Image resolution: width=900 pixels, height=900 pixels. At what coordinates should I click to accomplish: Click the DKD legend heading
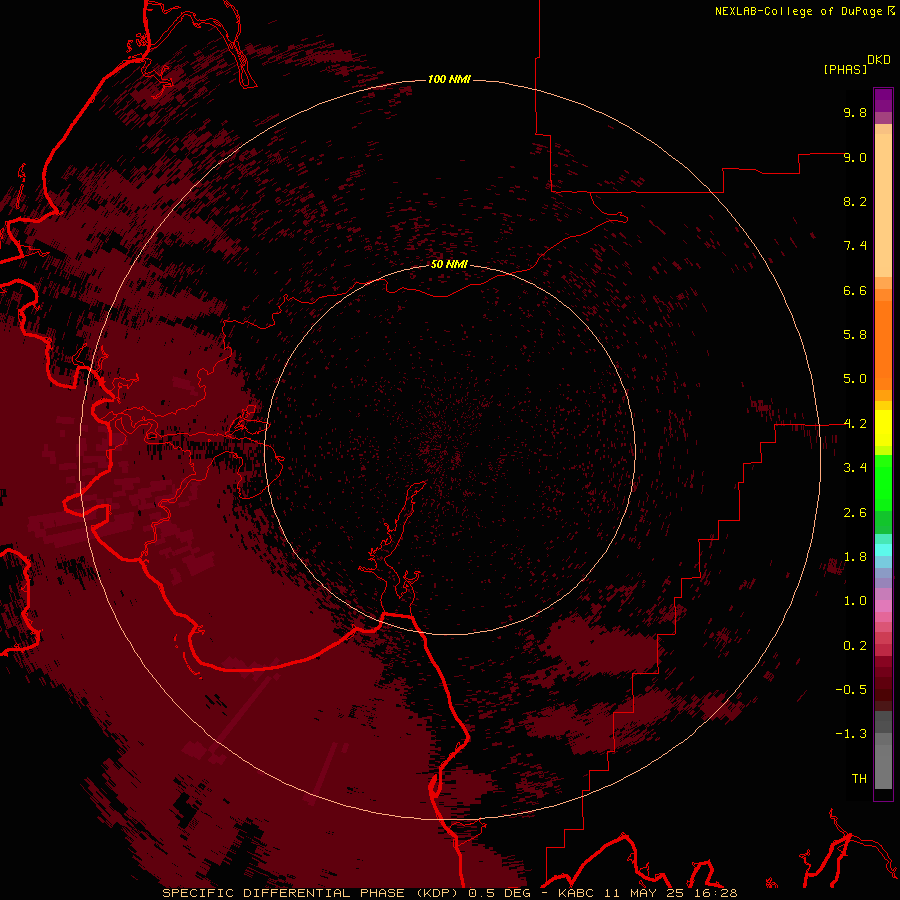[879, 59]
